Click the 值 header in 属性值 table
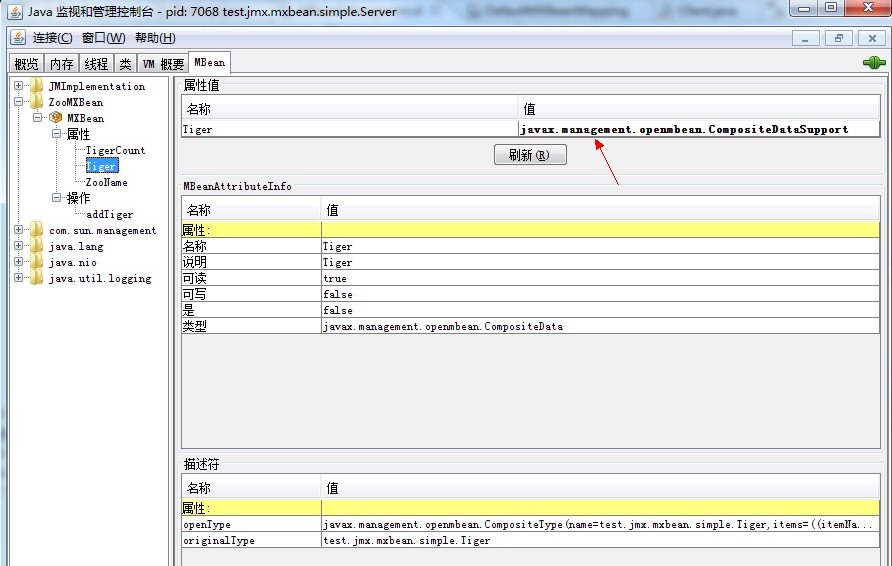The height and width of the screenshot is (566, 892). point(699,108)
